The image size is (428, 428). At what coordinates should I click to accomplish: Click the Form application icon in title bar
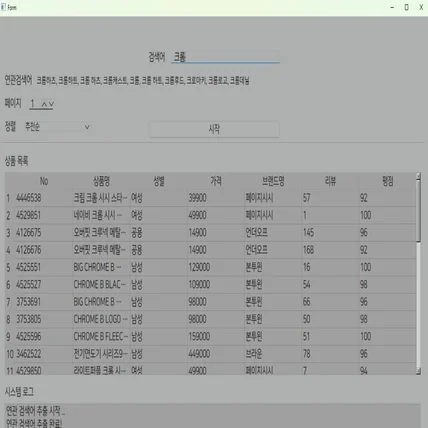tap(3, 7)
